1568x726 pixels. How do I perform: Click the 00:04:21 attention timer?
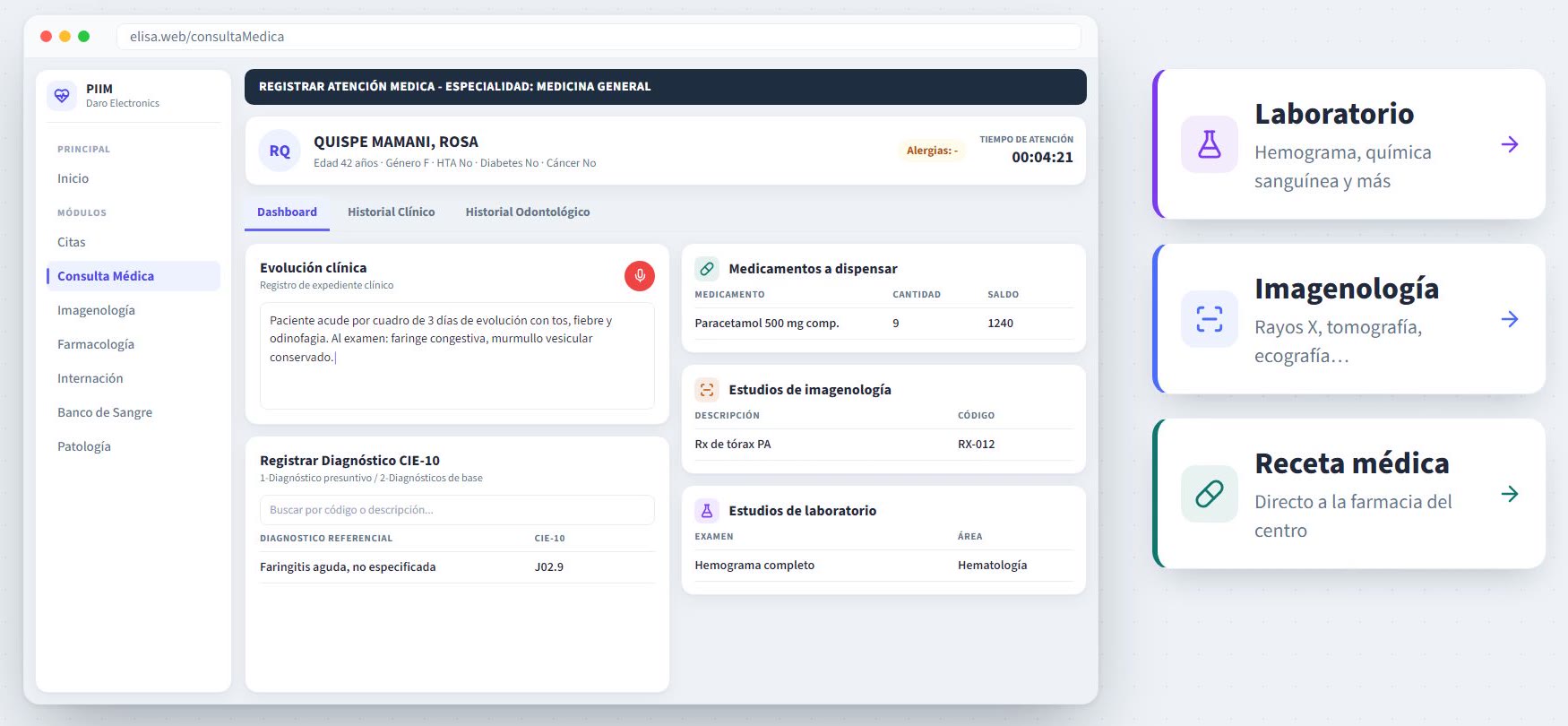pos(1042,158)
